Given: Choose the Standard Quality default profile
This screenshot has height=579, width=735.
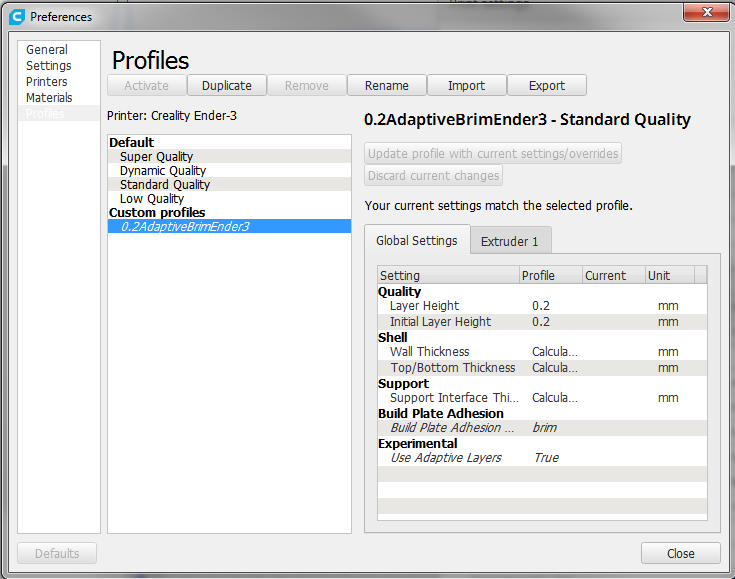Looking at the screenshot, I should [165, 185].
